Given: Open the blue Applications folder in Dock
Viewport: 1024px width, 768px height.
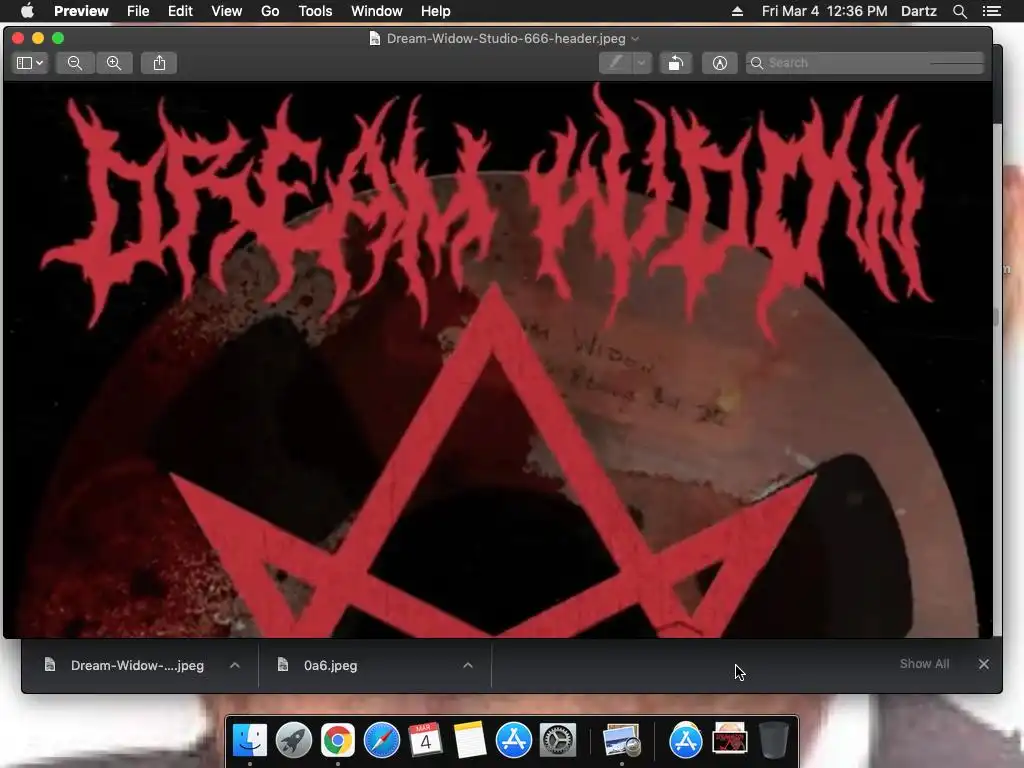Looking at the screenshot, I should coord(685,741).
